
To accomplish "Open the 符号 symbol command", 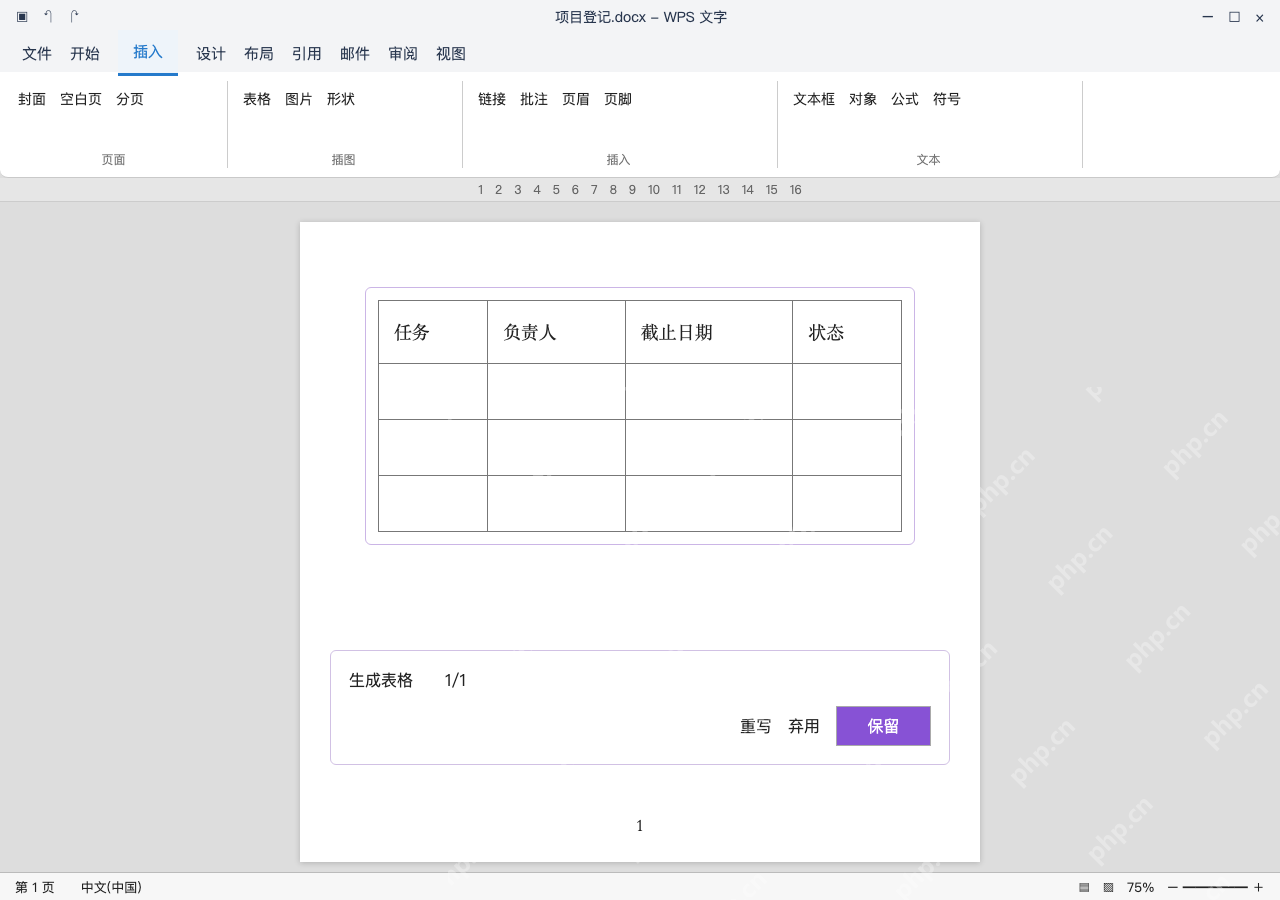I will (947, 99).
